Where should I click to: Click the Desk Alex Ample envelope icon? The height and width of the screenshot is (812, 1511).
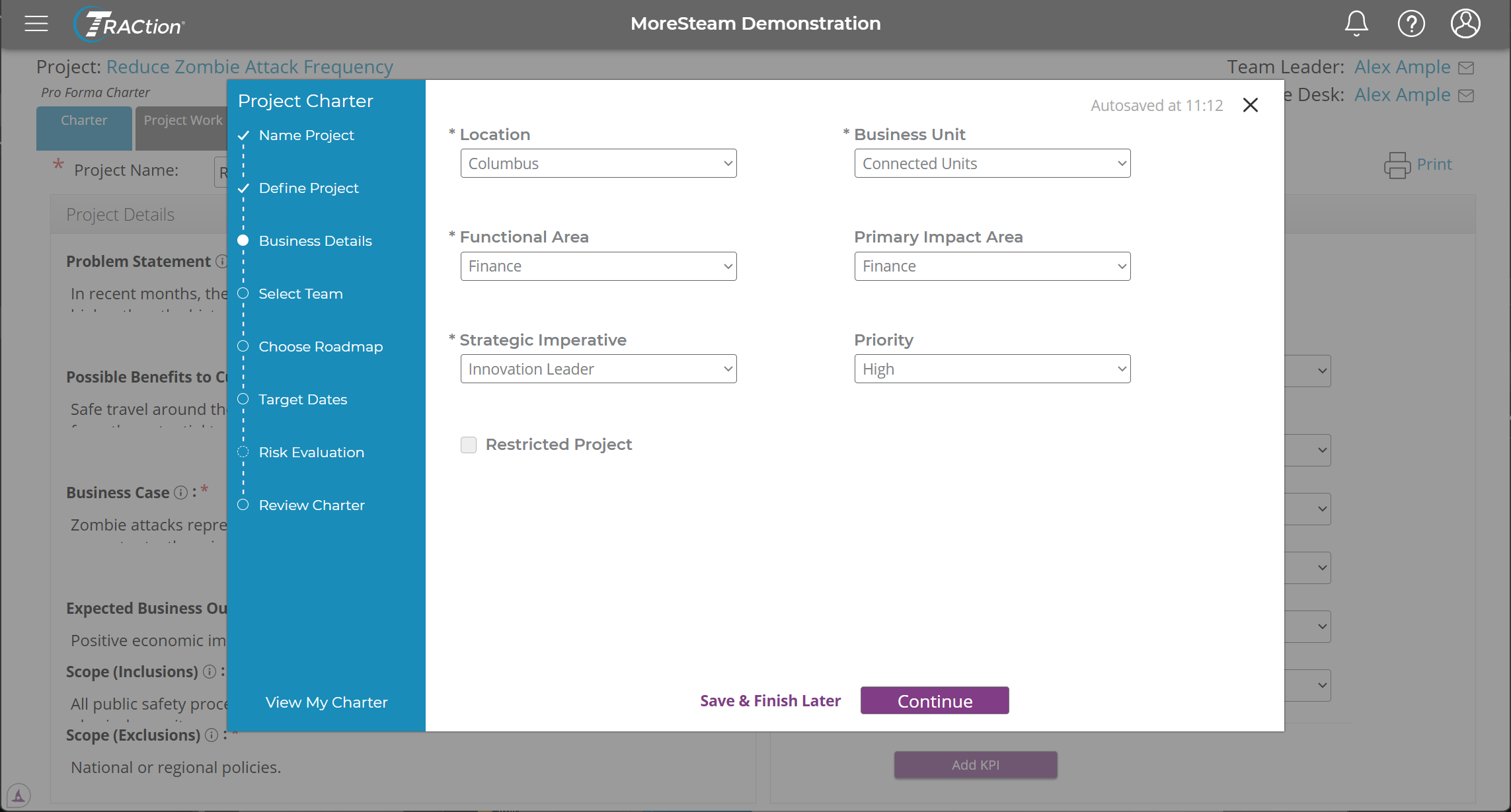click(1466, 96)
